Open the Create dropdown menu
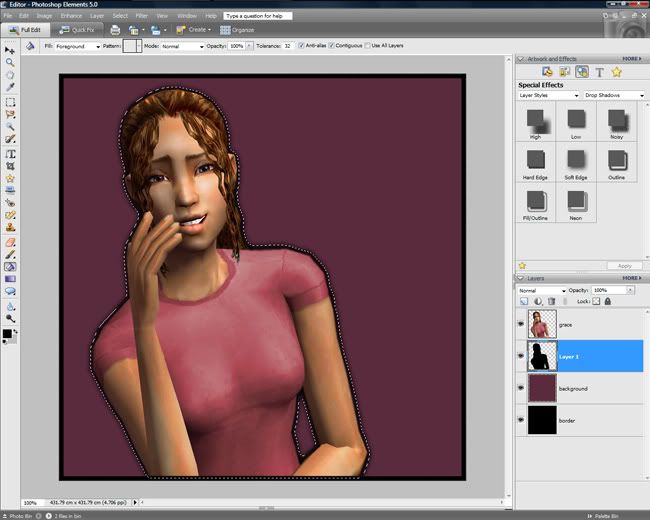The width and height of the screenshot is (650, 520). (194, 30)
